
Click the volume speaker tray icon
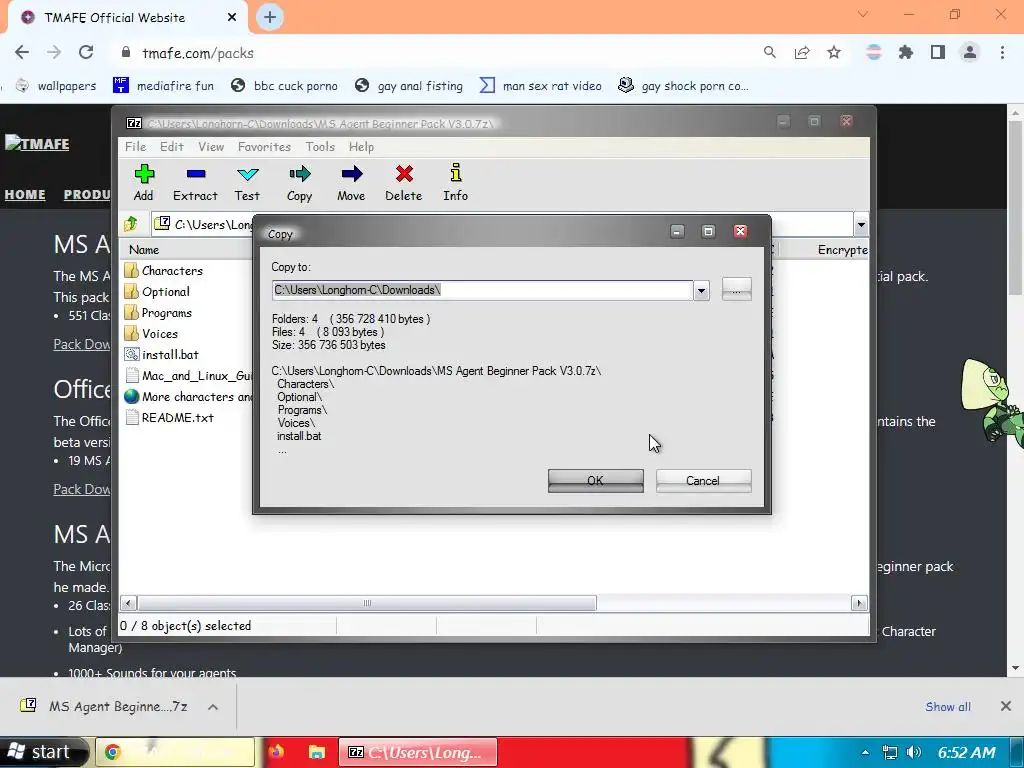914,752
